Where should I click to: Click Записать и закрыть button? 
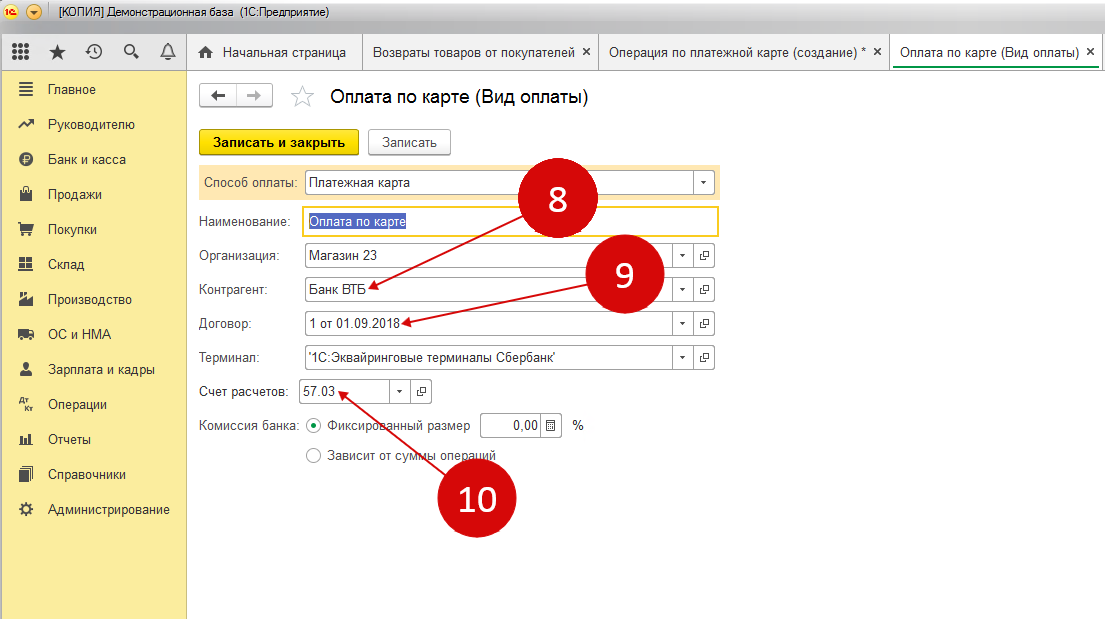[279, 142]
